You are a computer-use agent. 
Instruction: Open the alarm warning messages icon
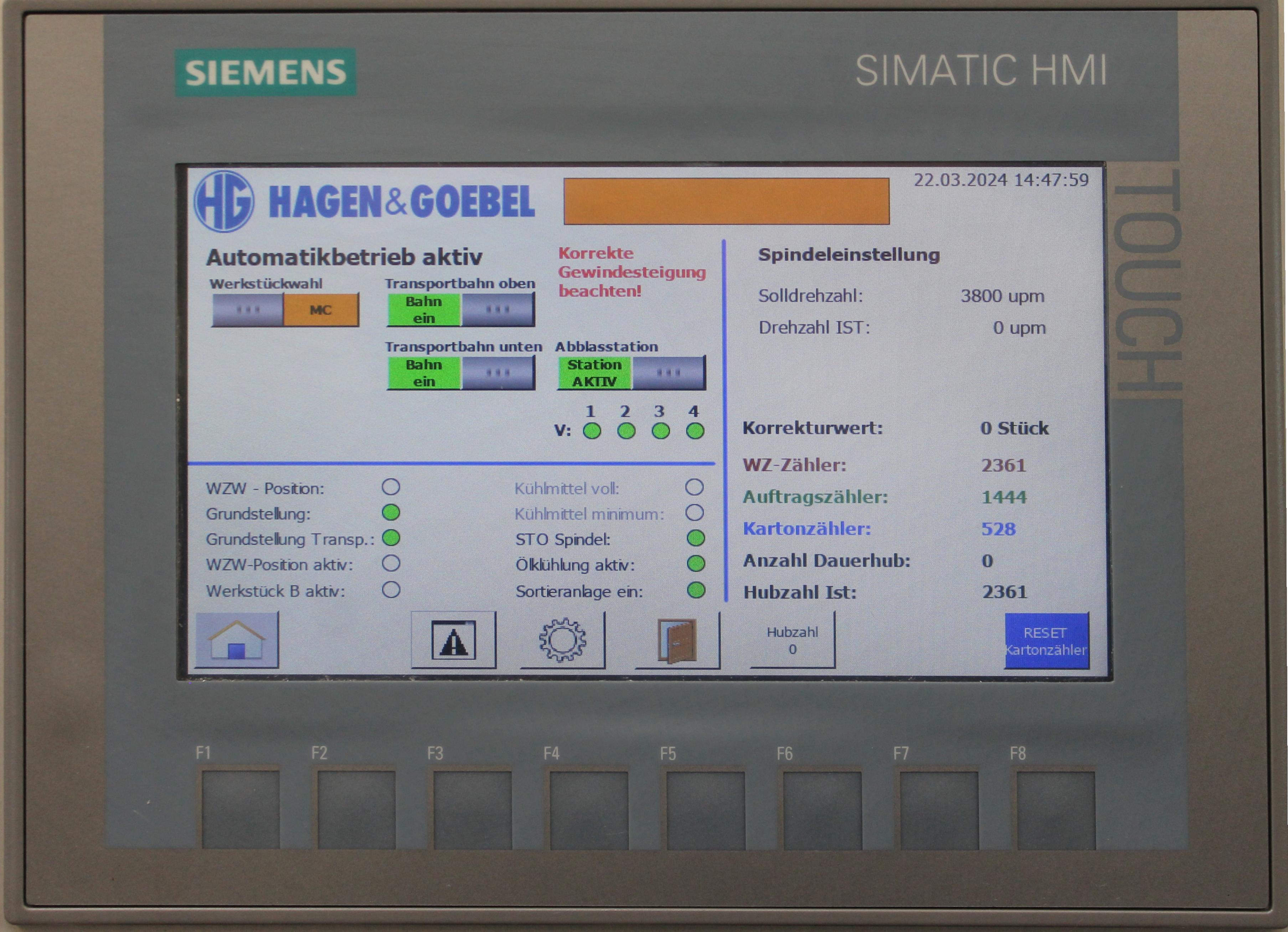click(x=453, y=639)
